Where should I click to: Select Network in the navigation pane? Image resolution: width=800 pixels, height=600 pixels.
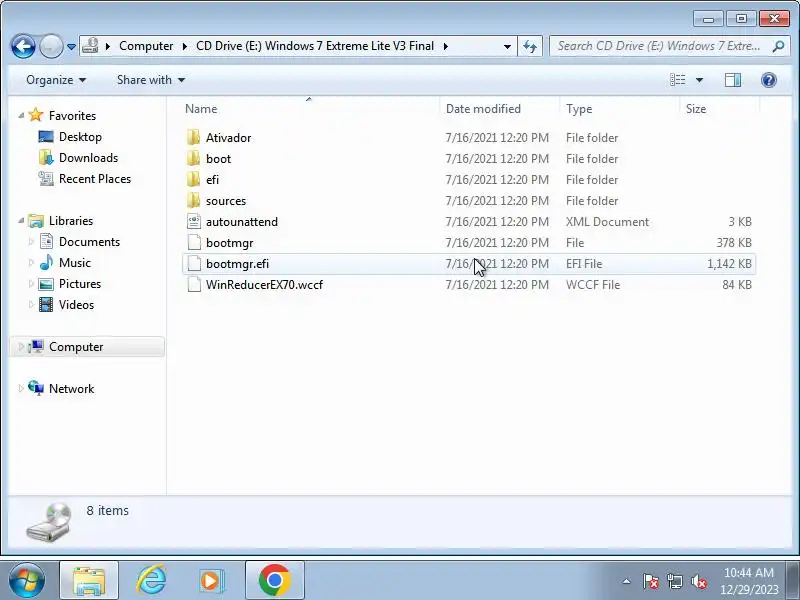click(x=71, y=389)
